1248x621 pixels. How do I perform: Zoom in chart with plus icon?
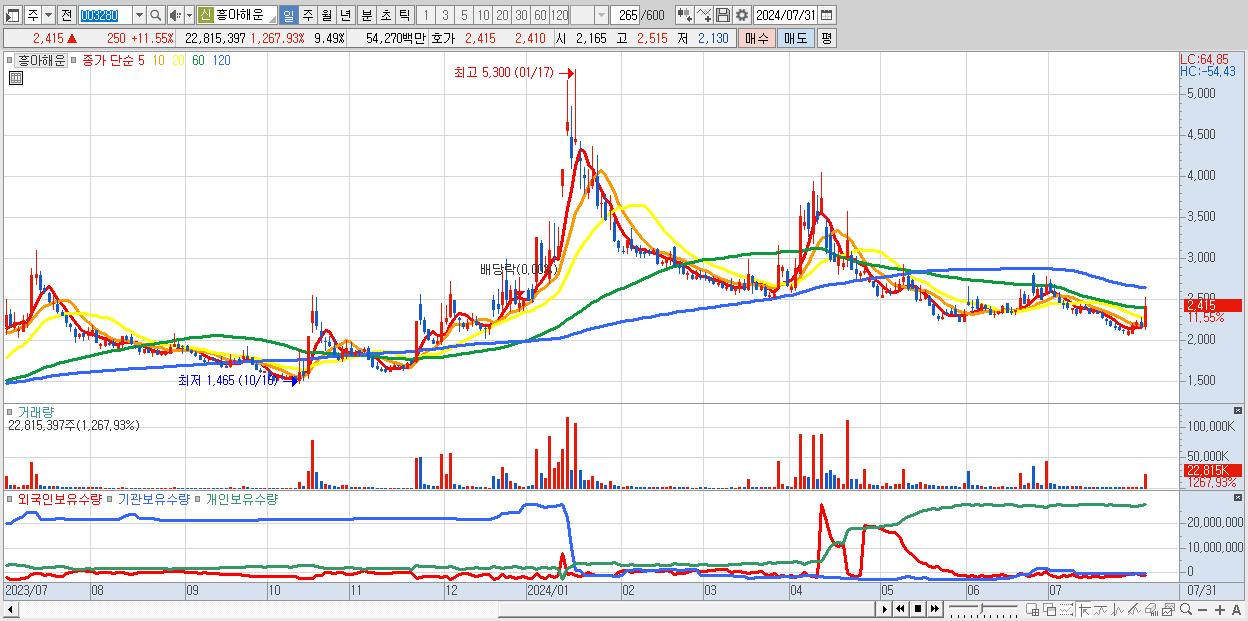click(1220, 610)
